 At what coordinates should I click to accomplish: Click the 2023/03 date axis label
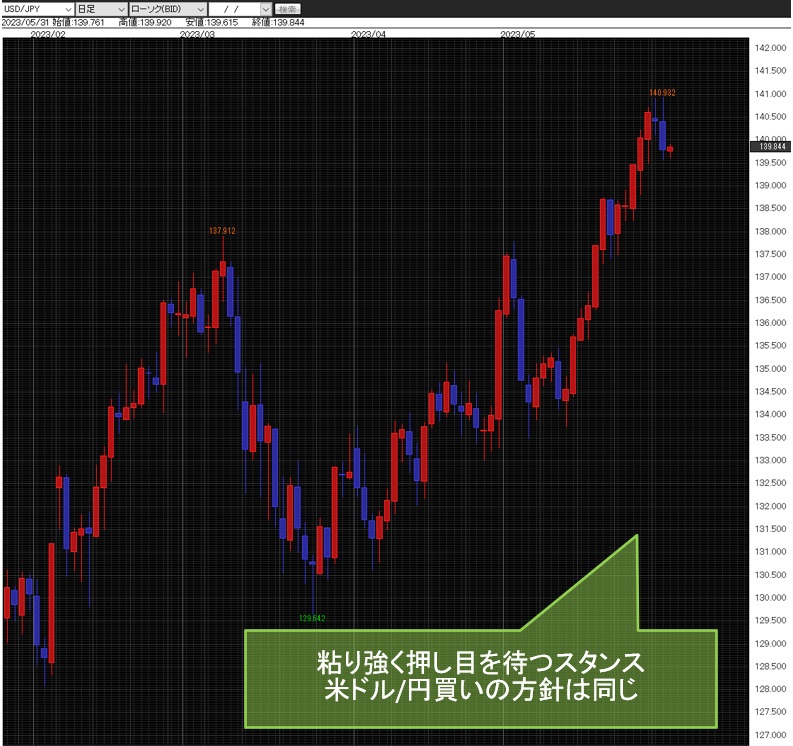point(197,34)
